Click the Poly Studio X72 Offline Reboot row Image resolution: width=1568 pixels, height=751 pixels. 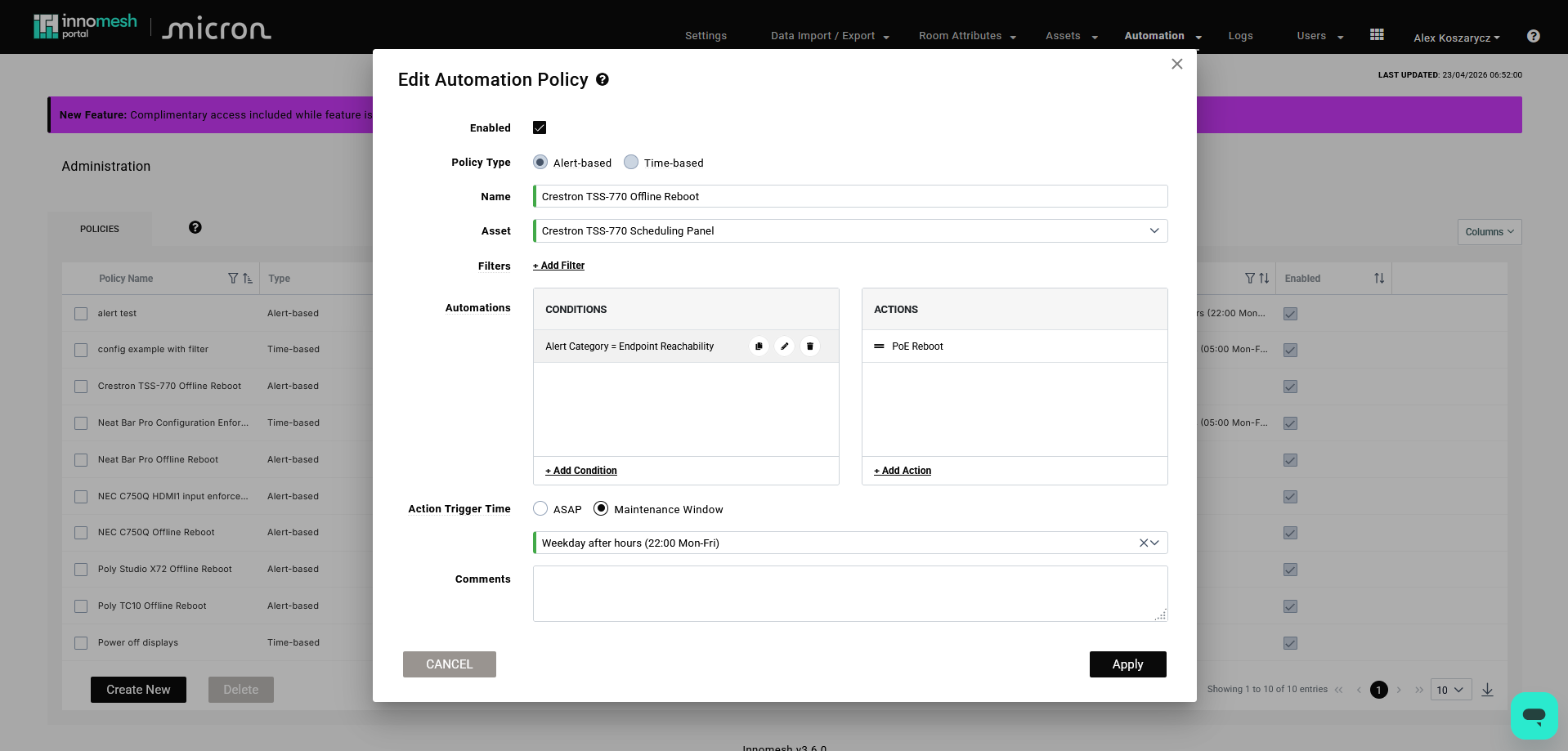pos(217,570)
